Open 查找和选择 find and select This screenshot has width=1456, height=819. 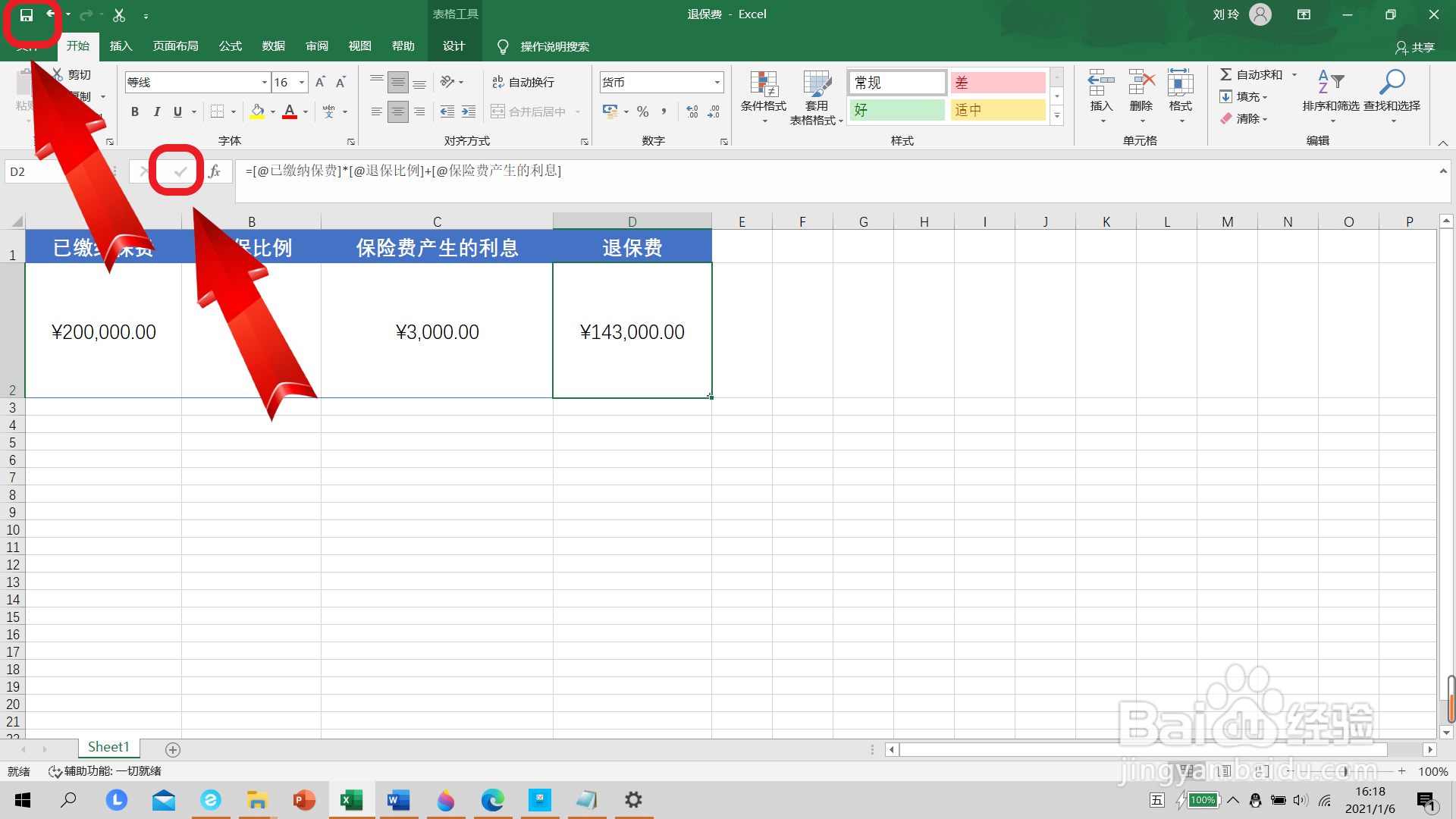point(1392,97)
